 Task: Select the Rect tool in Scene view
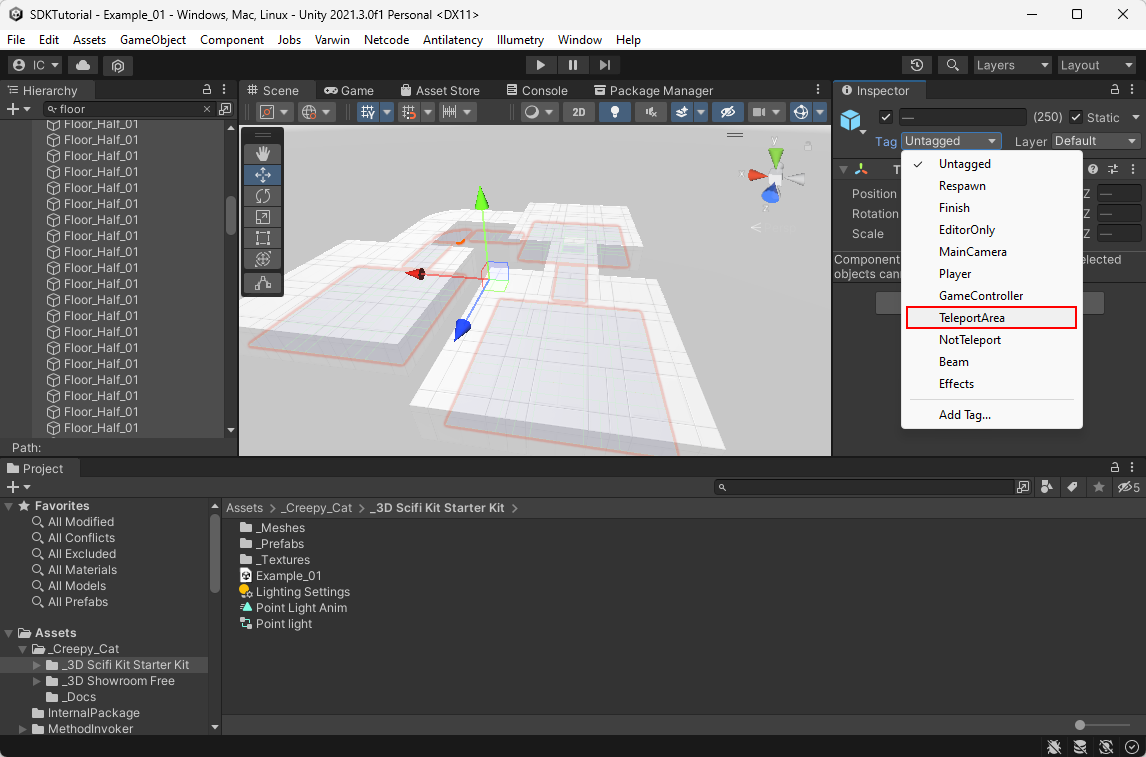[263, 238]
